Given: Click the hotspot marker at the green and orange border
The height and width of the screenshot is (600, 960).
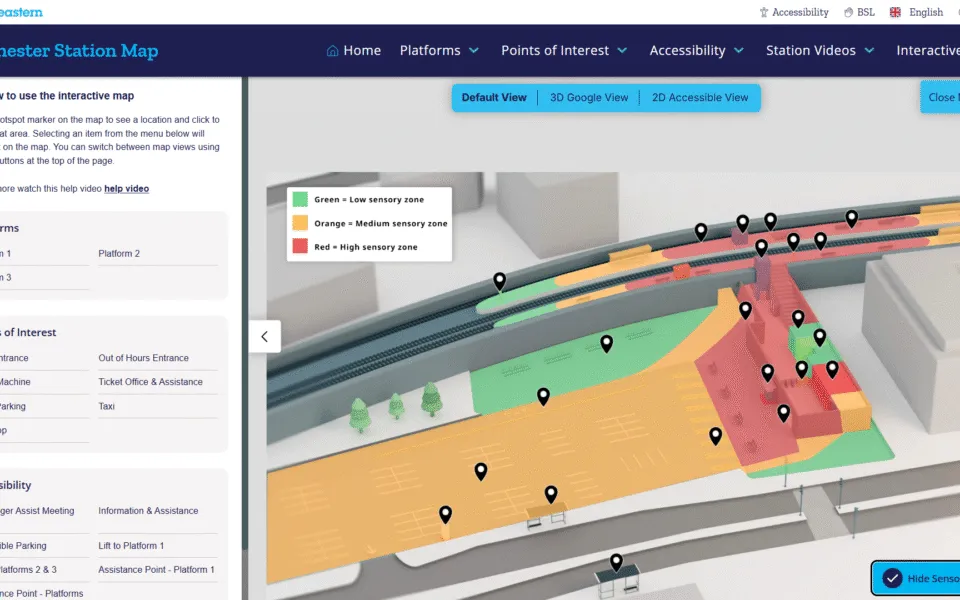Looking at the screenshot, I should [x=543, y=397].
